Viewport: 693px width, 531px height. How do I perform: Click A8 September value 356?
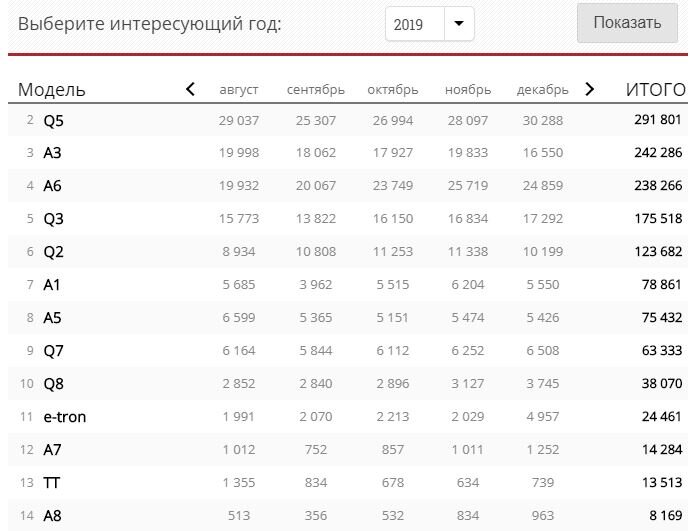point(316,516)
